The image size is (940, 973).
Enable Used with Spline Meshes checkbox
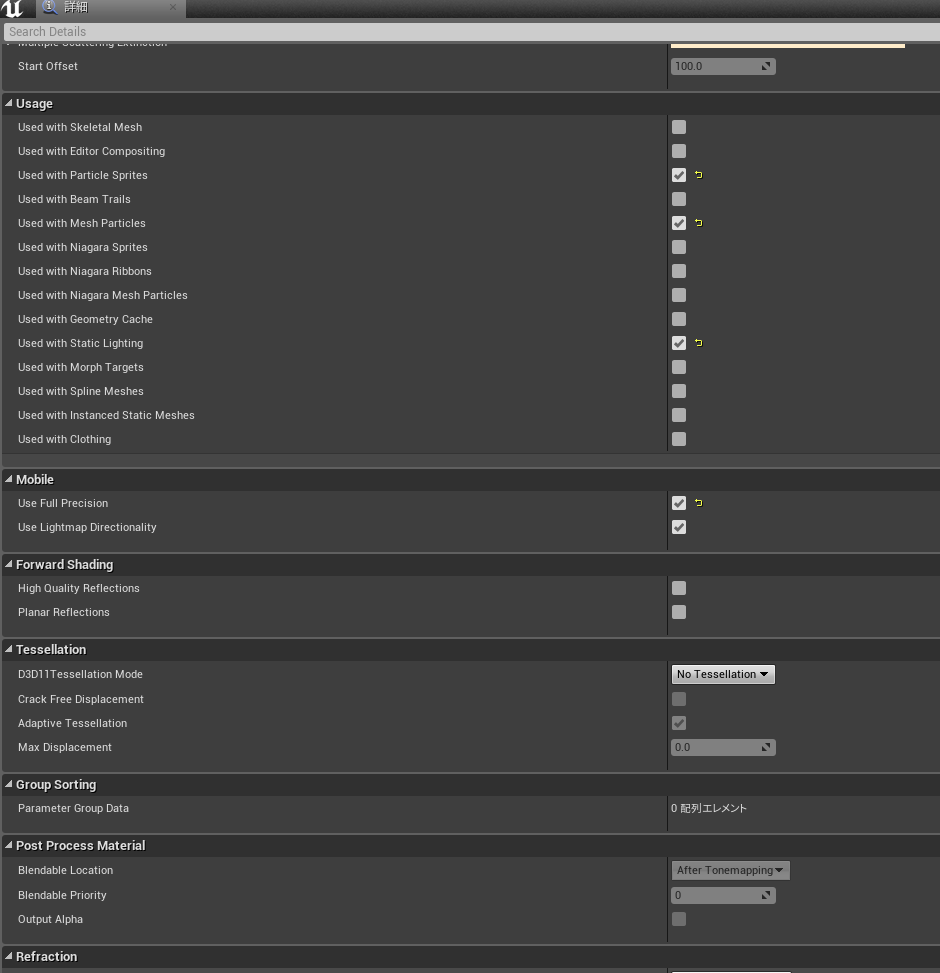[679, 391]
